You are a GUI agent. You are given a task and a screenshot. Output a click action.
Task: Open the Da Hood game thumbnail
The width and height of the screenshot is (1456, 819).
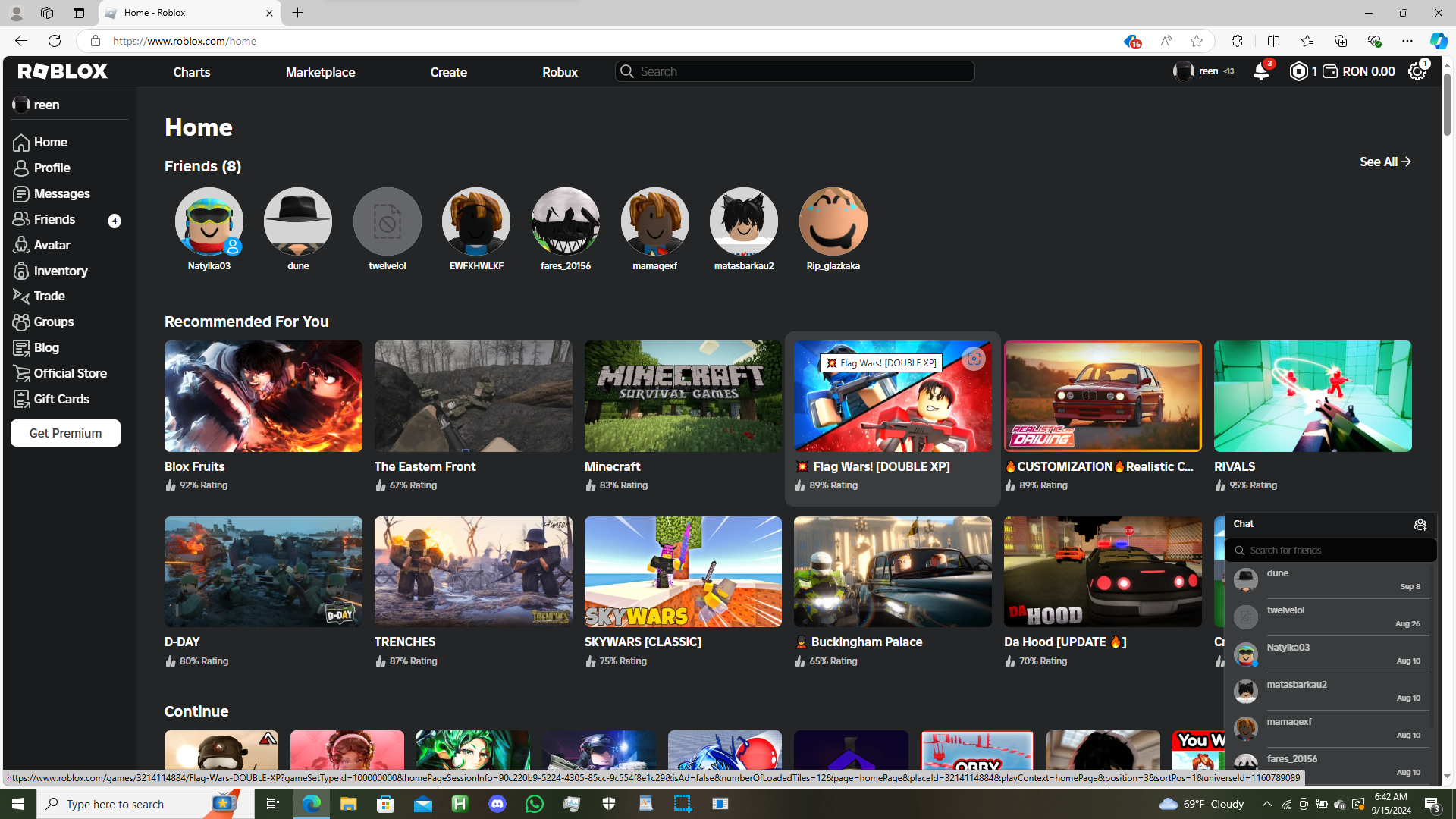pyautogui.click(x=1103, y=572)
